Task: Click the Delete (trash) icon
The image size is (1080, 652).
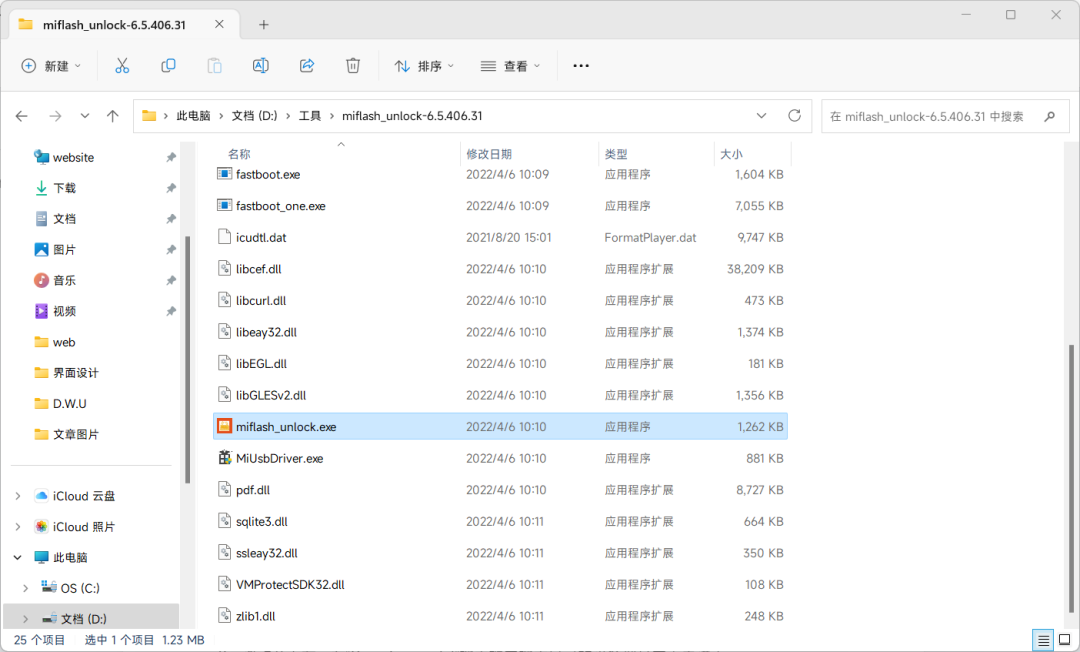Action: coord(352,65)
